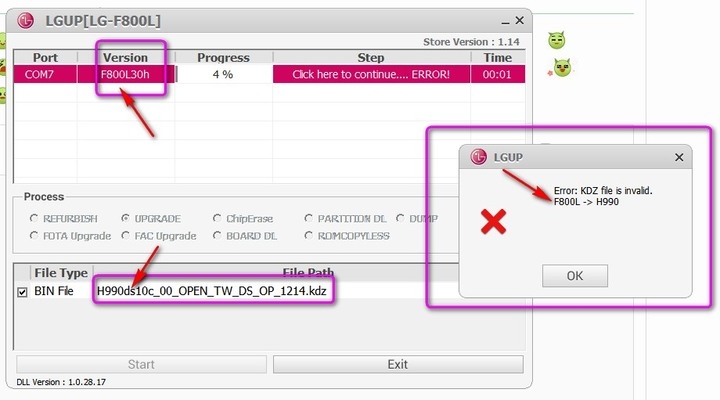Click the LG logo in error dialog

[x=478, y=157]
